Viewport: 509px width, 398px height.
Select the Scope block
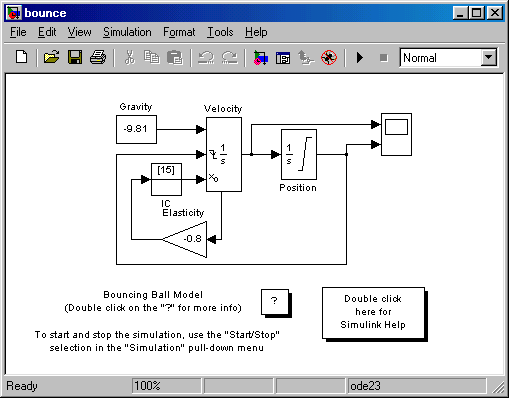pos(396,134)
